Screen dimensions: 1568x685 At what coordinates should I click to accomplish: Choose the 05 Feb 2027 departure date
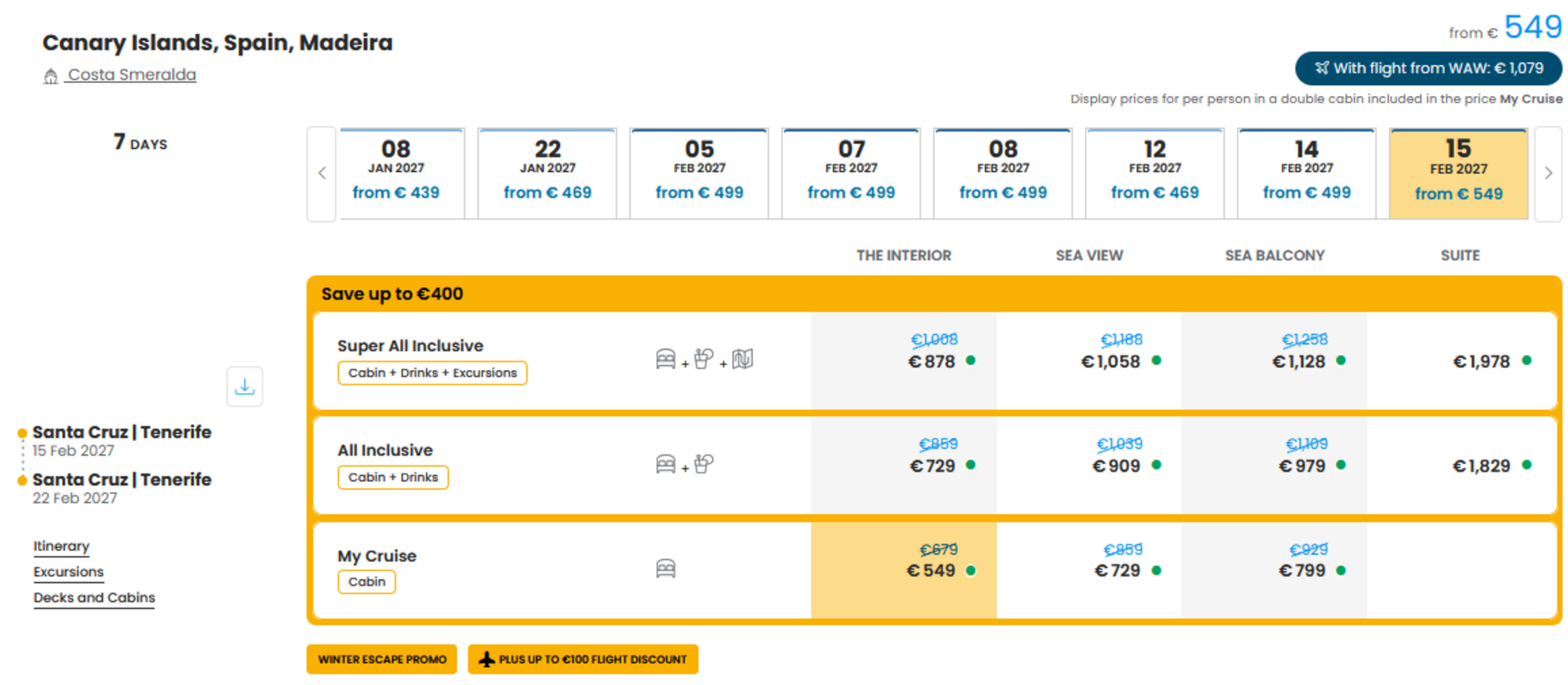coord(699,174)
